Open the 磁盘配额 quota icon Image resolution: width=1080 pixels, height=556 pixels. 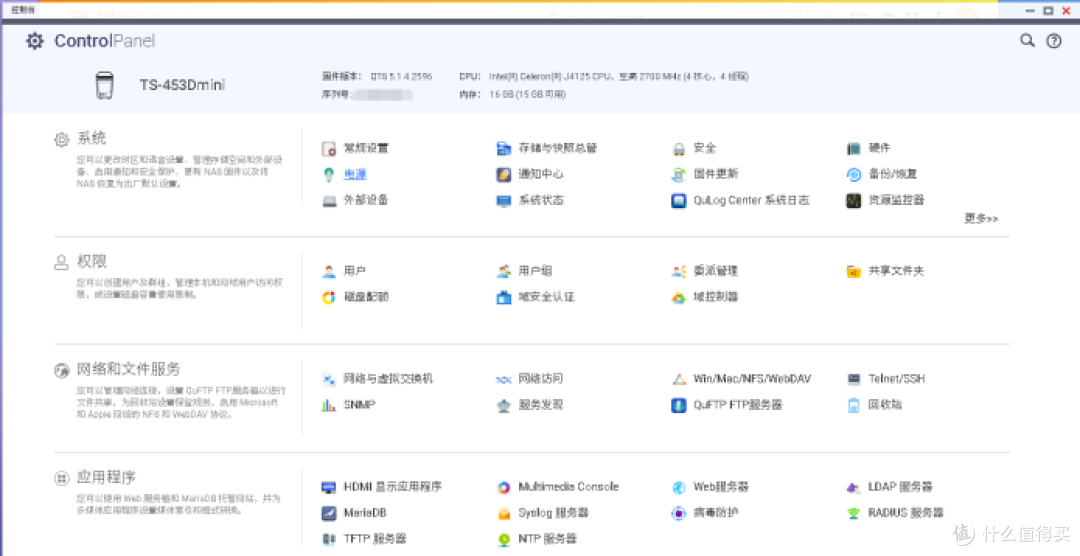329,297
